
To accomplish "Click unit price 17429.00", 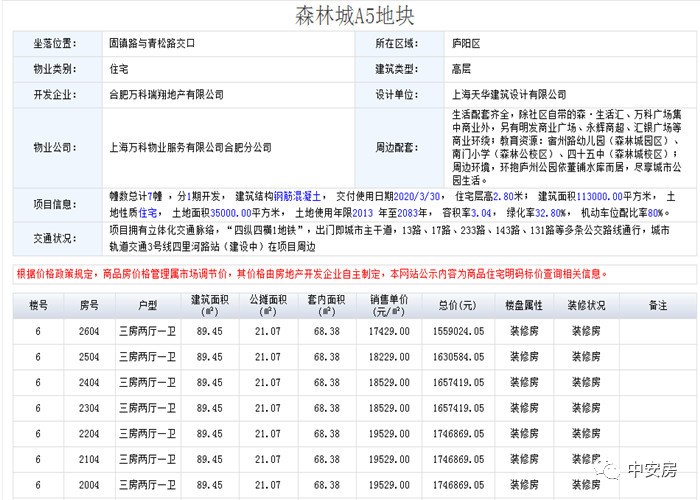I will pyautogui.click(x=389, y=331).
